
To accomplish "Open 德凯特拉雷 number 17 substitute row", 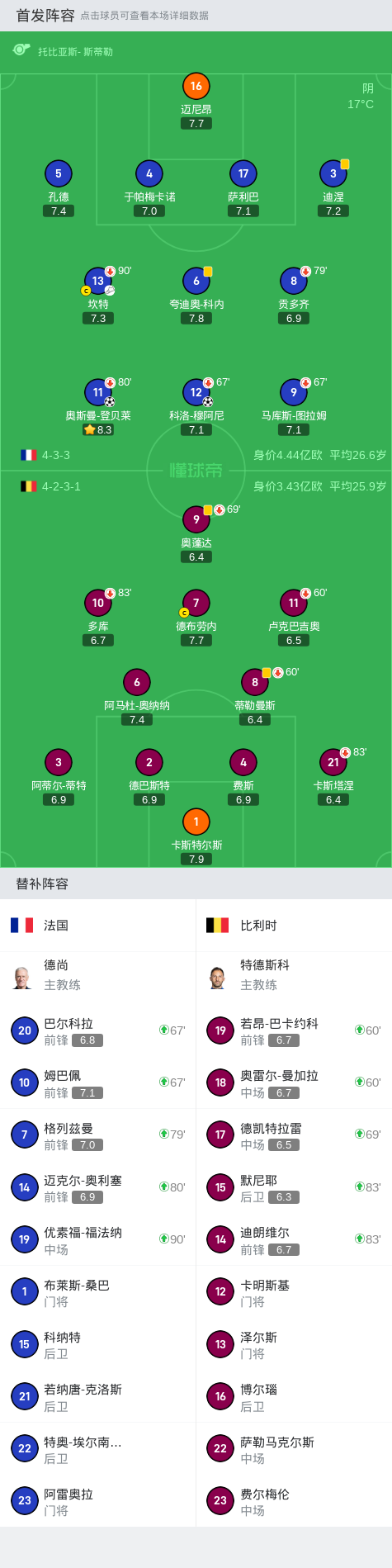I will pos(294,1135).
